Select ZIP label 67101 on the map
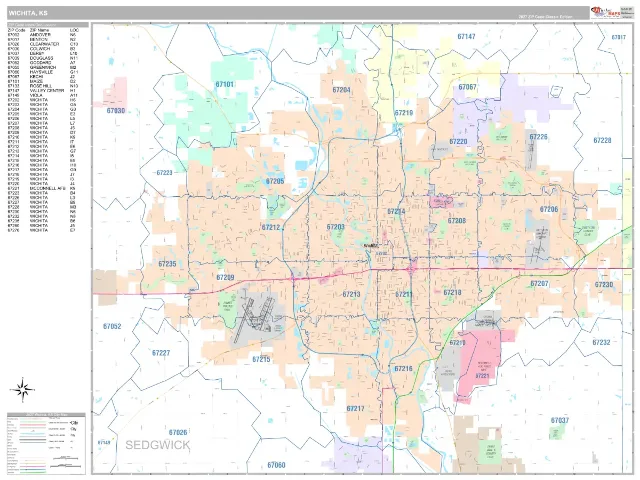Viewport: 640px width, 480px height. (x=224, y=84)
